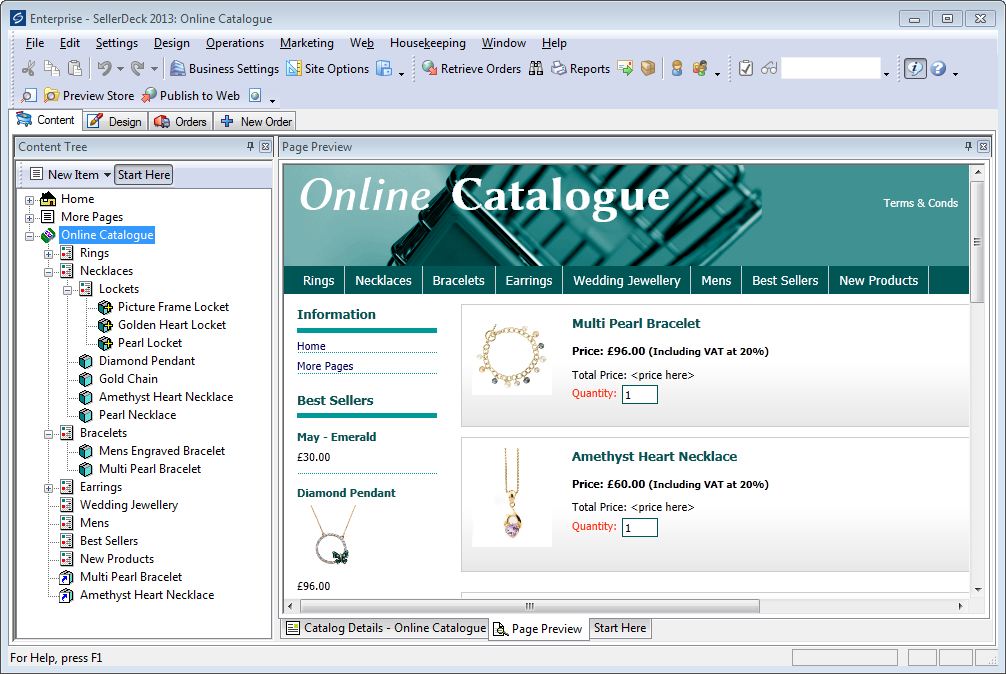Click Terms & Conds link in preview
The image size is (1006, 674).
tap(920, 203)
